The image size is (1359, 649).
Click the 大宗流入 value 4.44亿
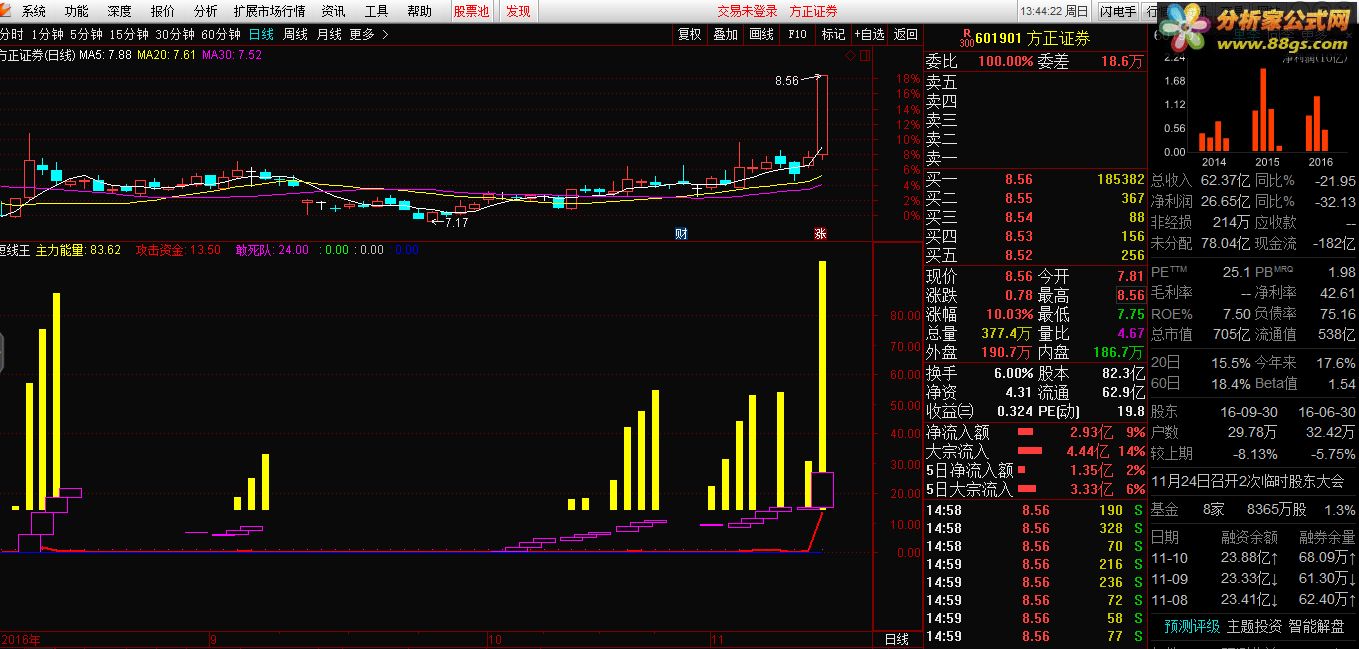coord(1091,452)
